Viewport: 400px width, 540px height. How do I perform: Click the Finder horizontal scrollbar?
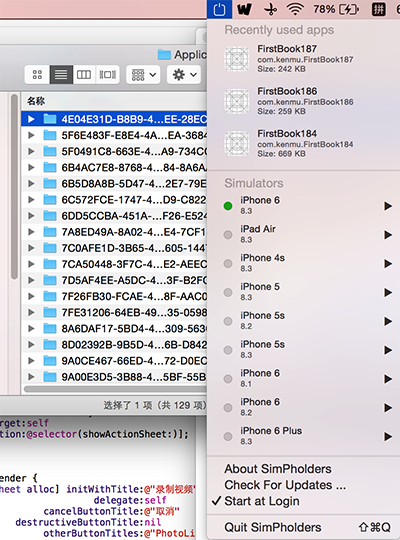115,389
